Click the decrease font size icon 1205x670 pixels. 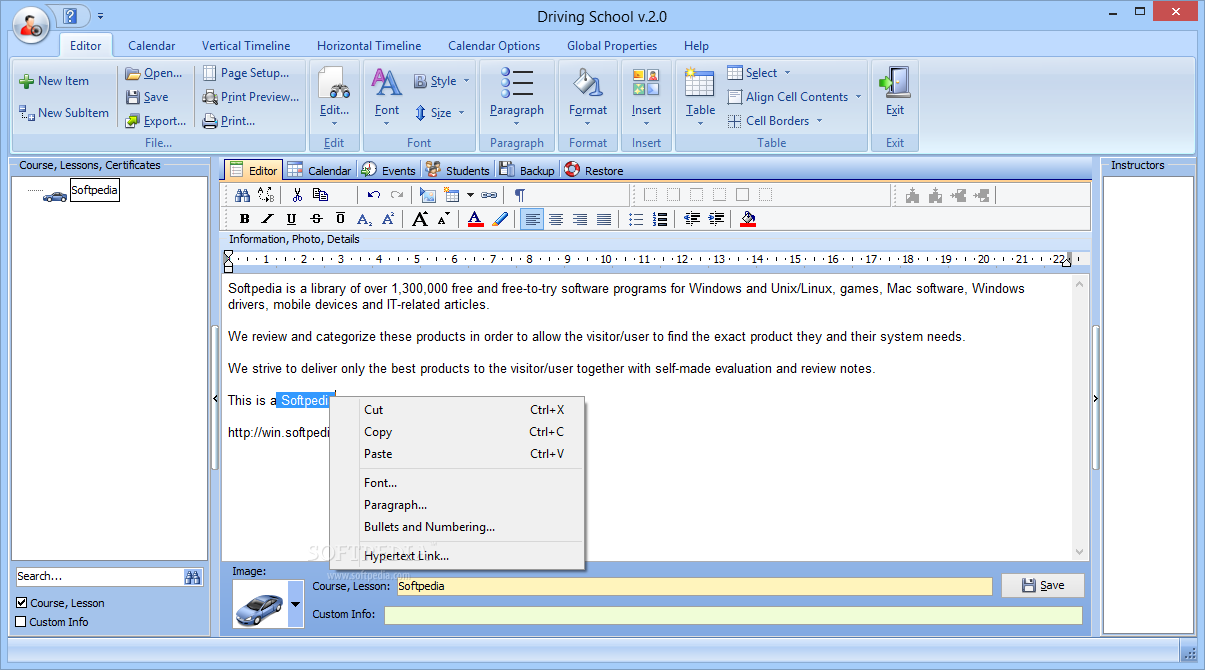pyautogui.click(x=443, y=219)
